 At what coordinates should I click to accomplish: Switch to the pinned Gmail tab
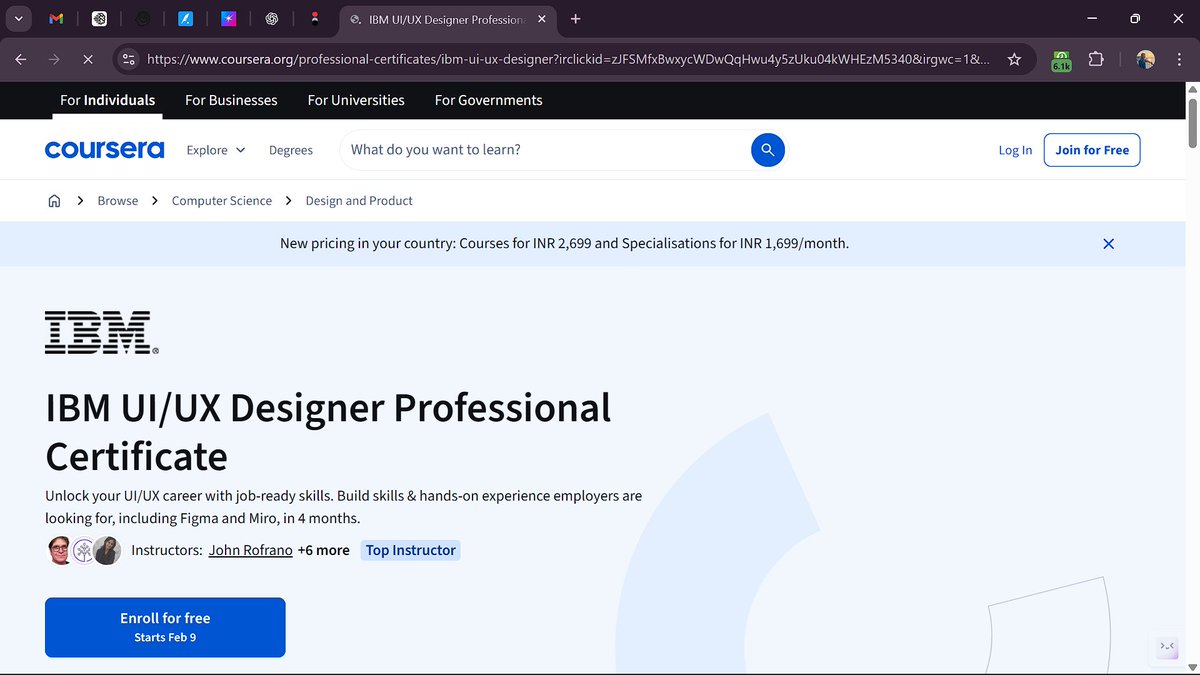57,19
